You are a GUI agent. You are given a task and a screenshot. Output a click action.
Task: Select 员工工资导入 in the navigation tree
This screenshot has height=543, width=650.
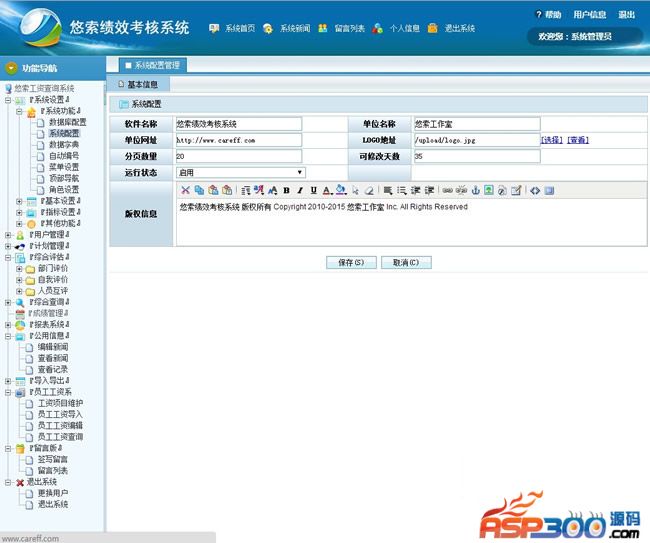pos(60,415)
